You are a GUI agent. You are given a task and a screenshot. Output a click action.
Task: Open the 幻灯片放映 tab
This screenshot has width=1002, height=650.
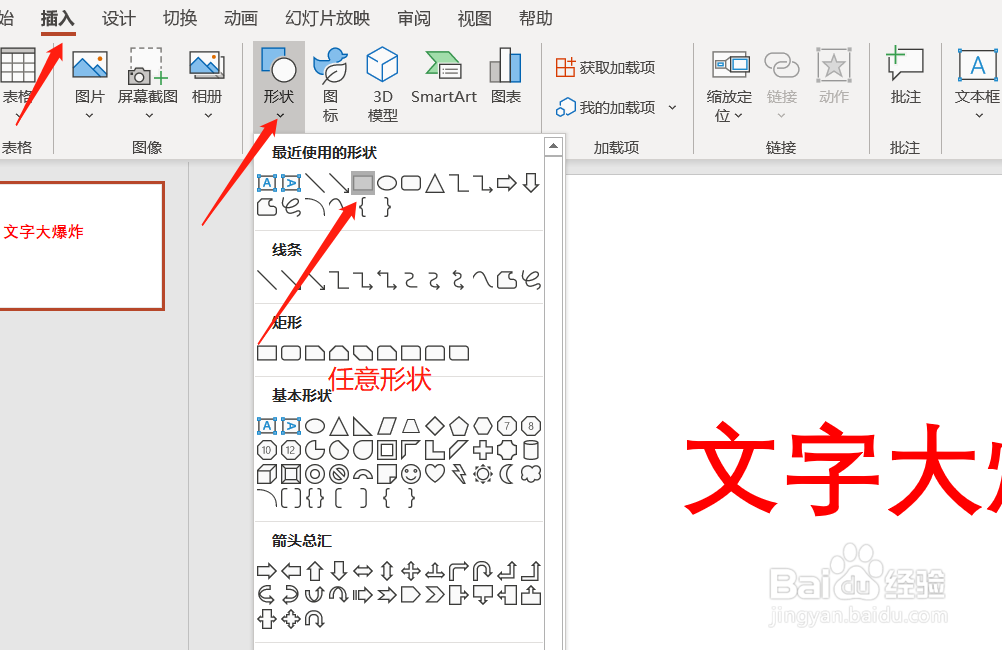tap(328, 19)
